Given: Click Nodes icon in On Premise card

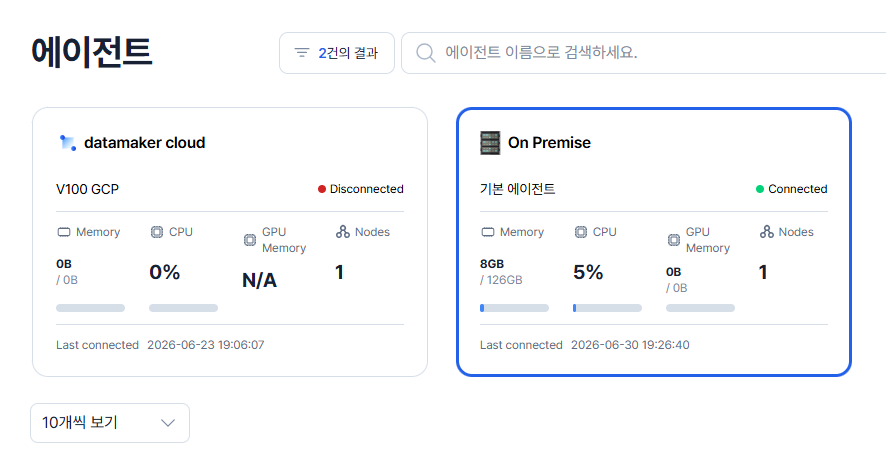Looking at the screenshot, I should tap(766, 232).
